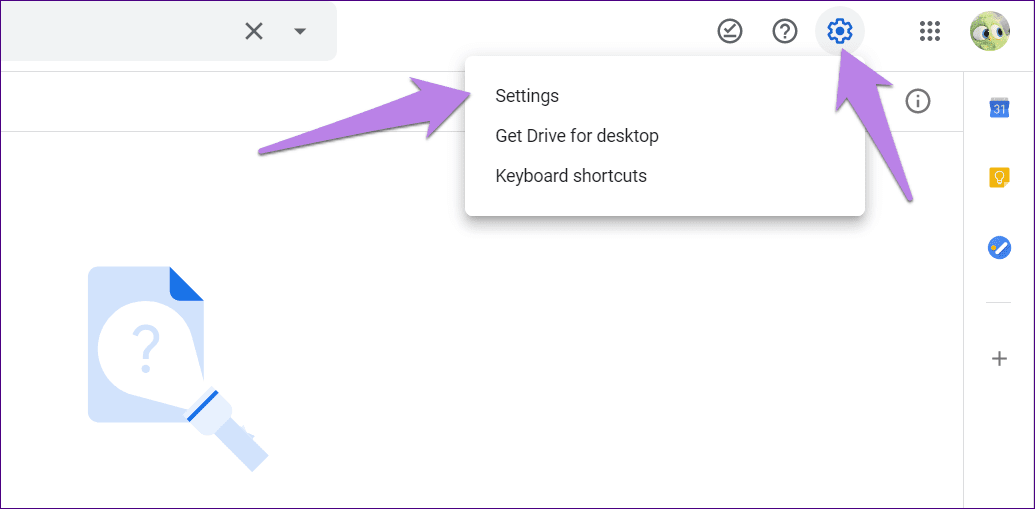This screenshot has height=509, width=1035.
Task: Click the plus icon to get add-ons
Action: (999, 358)
